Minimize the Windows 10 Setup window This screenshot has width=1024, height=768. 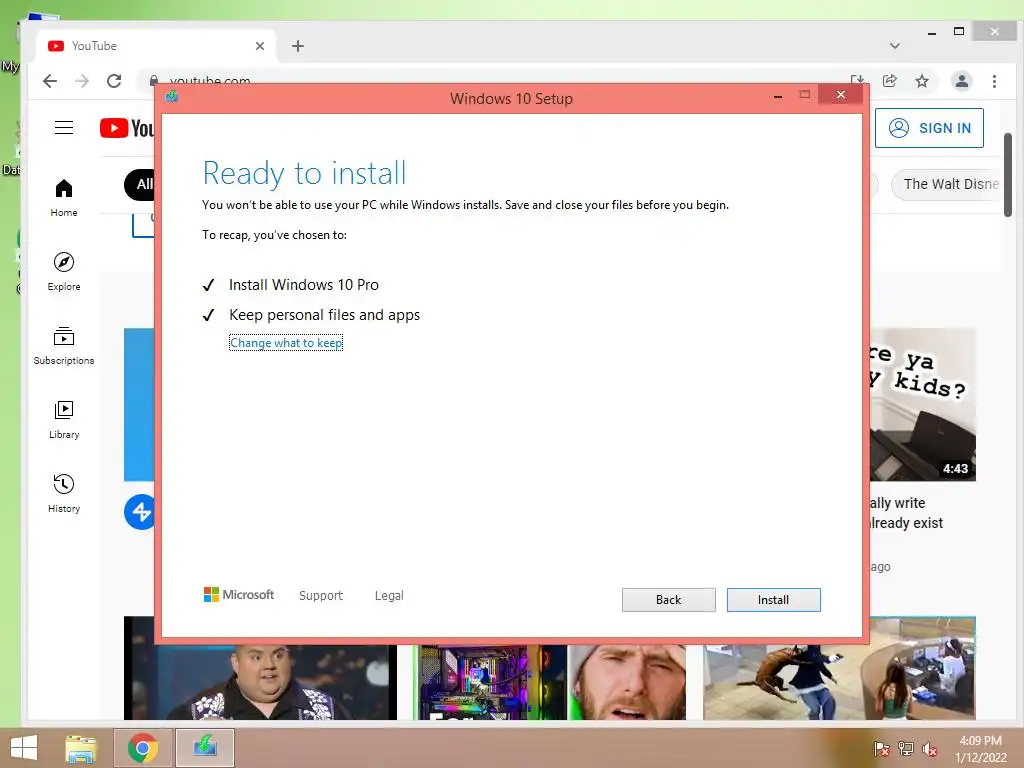(778, 96)
